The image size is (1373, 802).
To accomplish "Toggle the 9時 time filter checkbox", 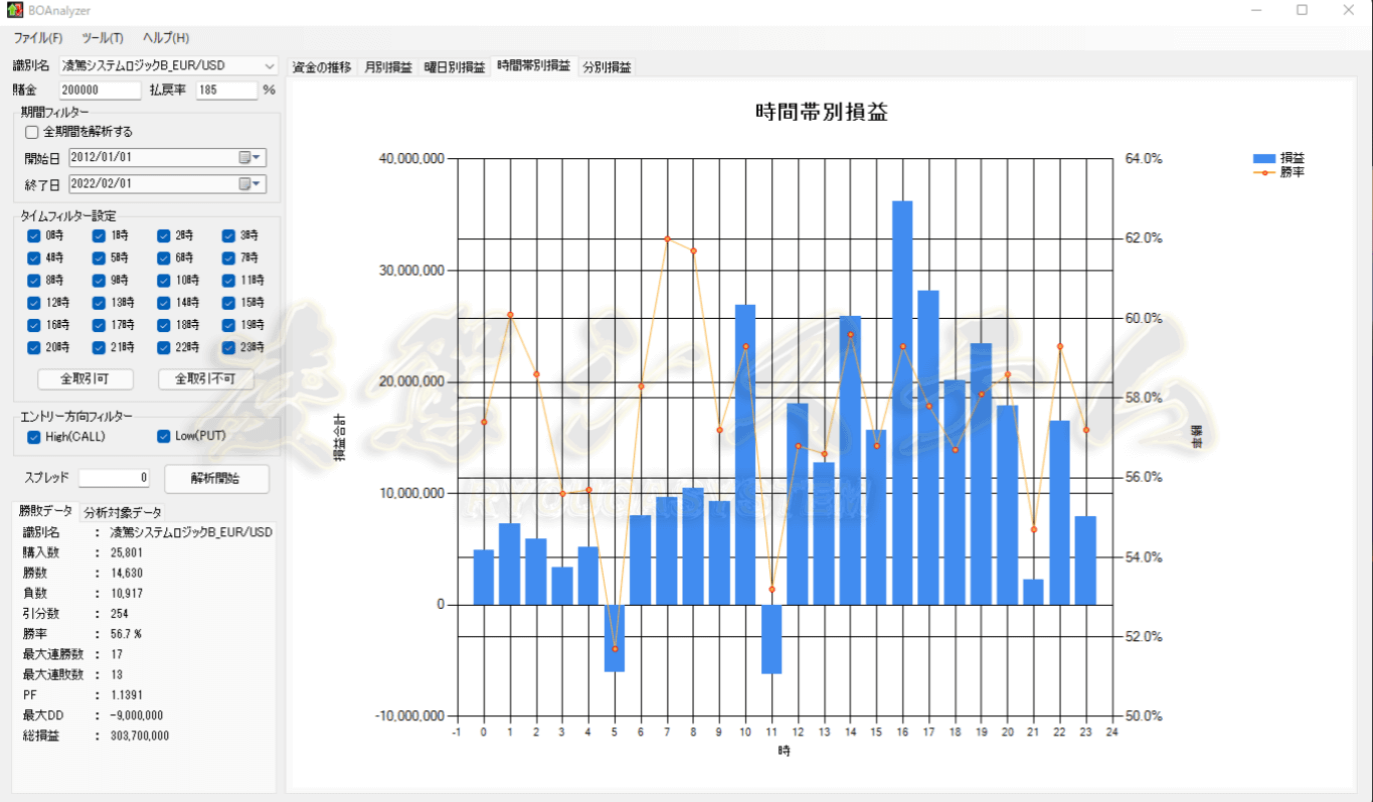I will 99,281.
